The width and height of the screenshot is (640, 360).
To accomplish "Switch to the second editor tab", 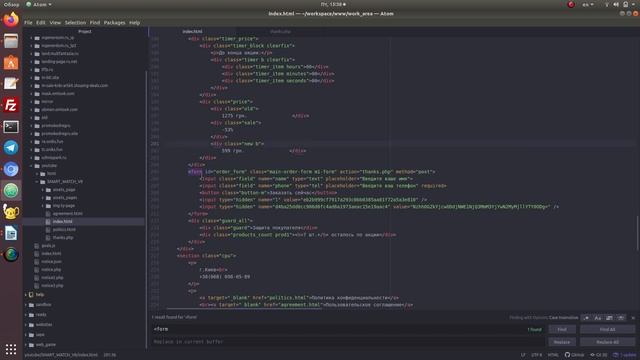I will pyautogui.click(x=280, y=31).
